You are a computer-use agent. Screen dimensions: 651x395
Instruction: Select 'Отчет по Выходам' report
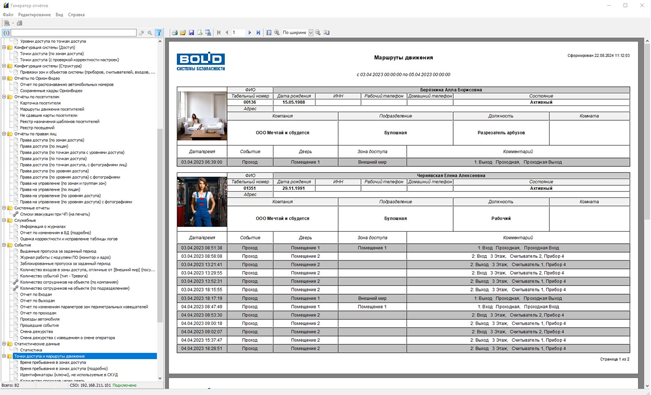tap(37, 300)
